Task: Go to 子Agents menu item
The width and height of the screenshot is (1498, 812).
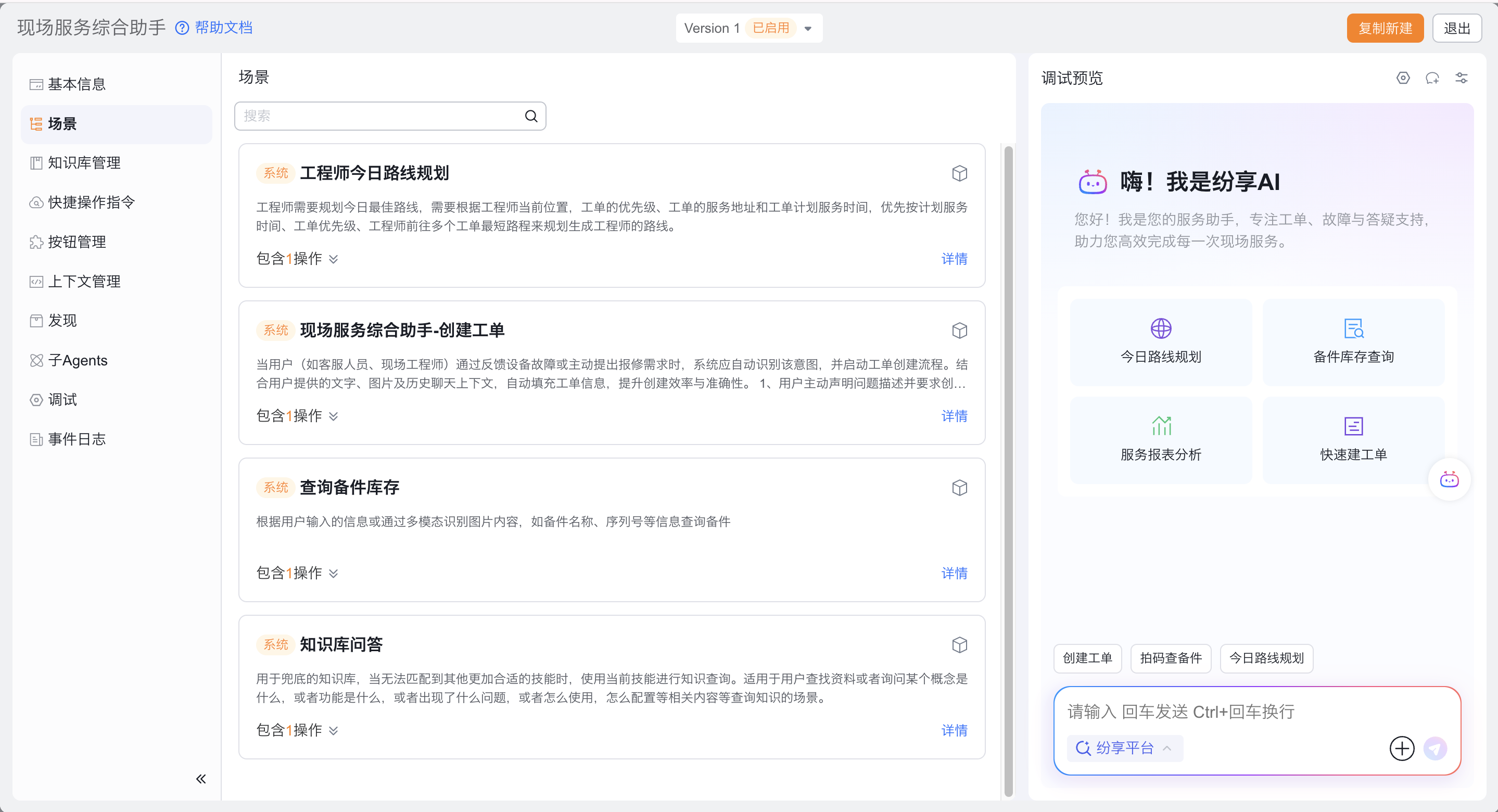Action: (78, 361)
